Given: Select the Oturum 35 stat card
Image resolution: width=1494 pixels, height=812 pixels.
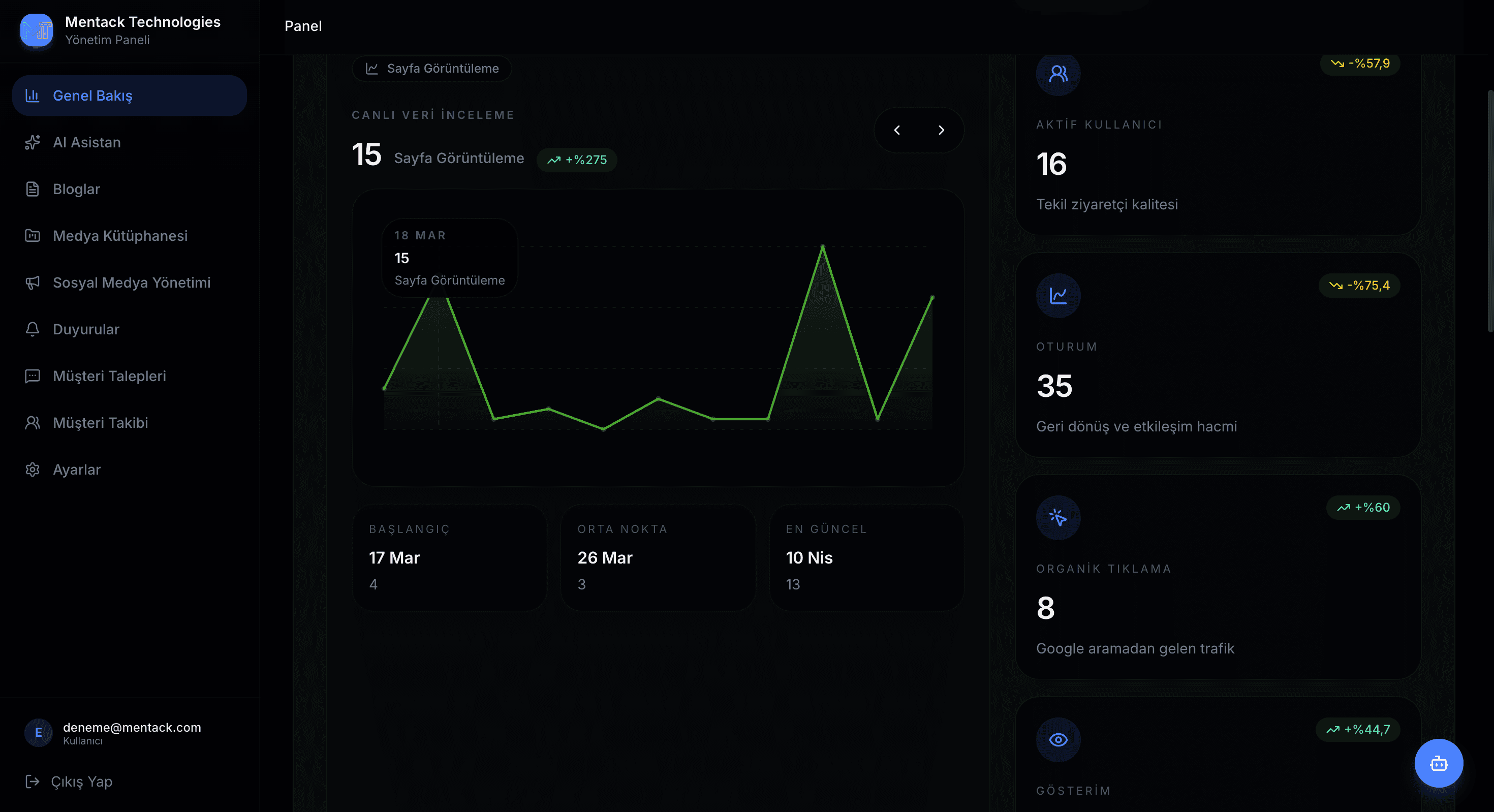Looking at the screenshot, I should click(x=1218, y=355).
